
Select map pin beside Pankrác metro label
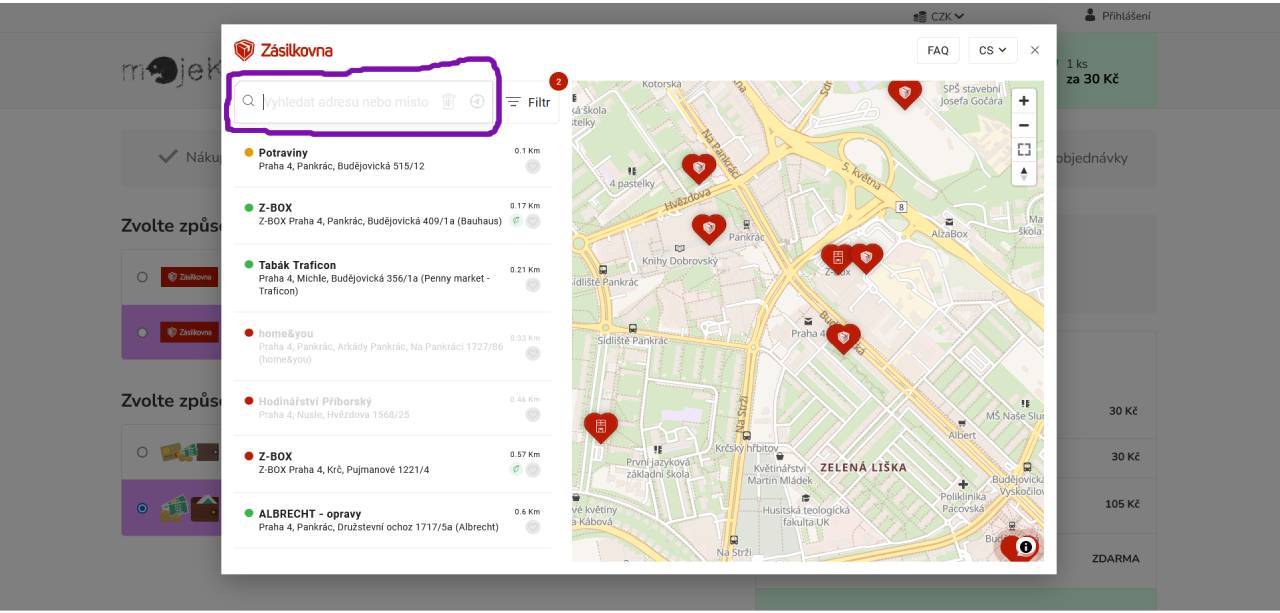coord(709,229)
